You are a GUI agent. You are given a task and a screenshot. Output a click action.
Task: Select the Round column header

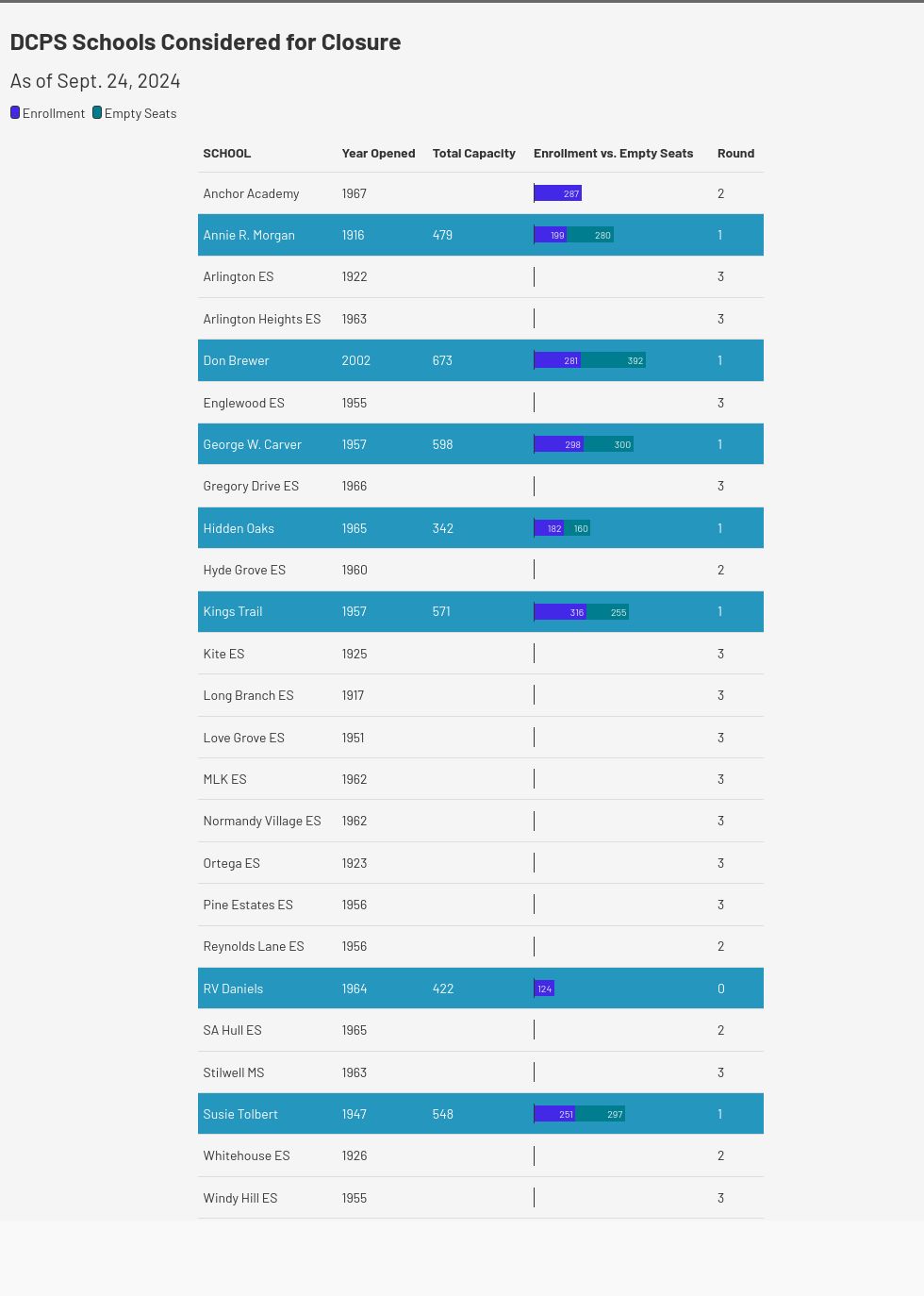(735, 154)
